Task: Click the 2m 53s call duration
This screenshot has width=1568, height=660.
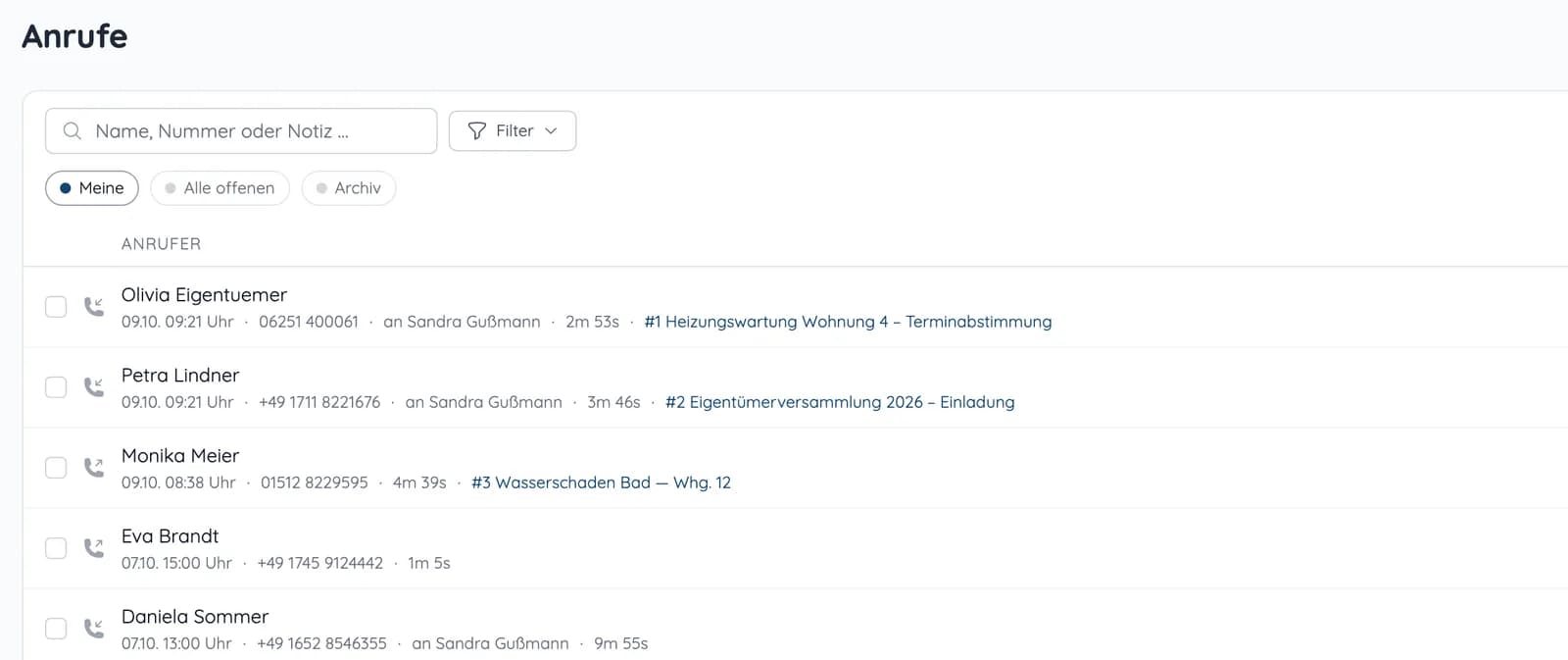Action: pos(593,322)
